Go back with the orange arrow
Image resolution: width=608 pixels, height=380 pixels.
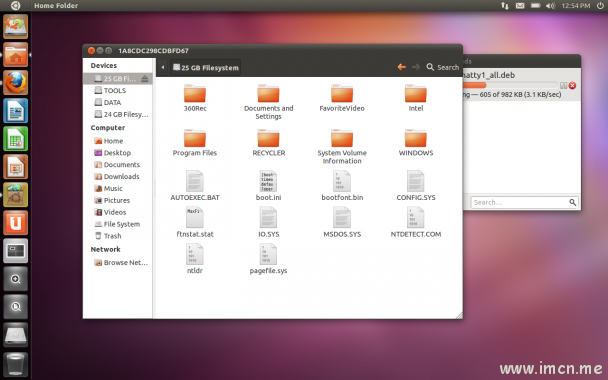click(402, 67)
